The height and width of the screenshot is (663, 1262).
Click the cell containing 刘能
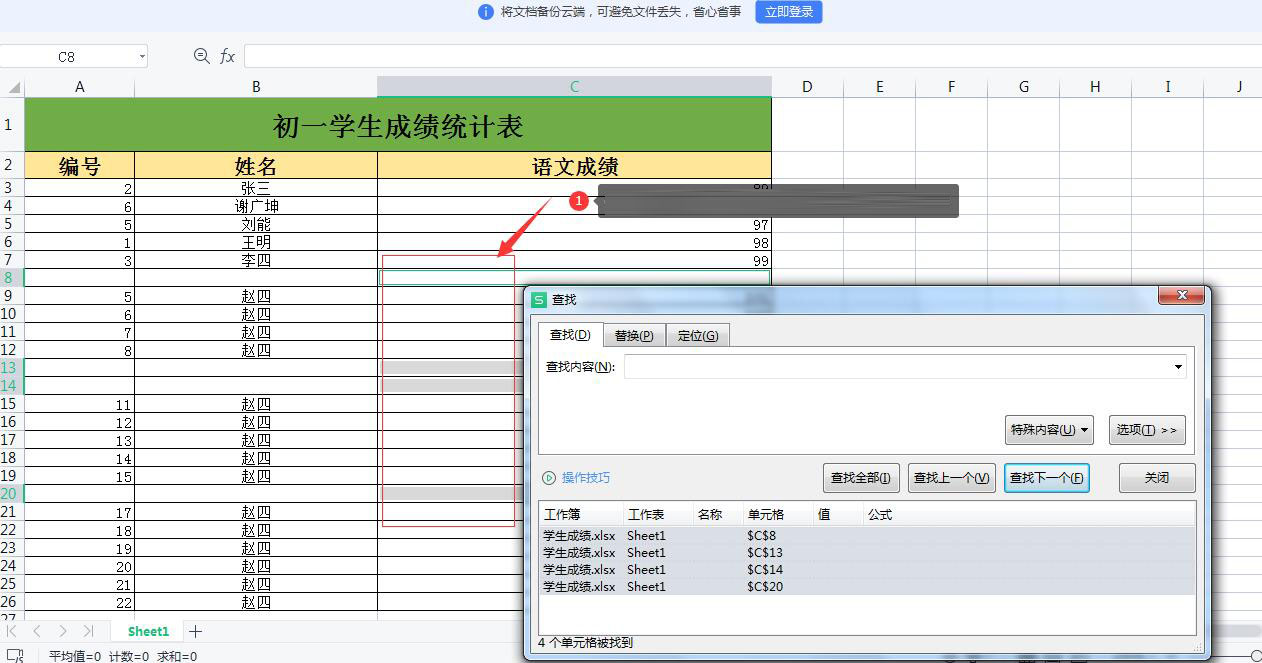(256, 224)
